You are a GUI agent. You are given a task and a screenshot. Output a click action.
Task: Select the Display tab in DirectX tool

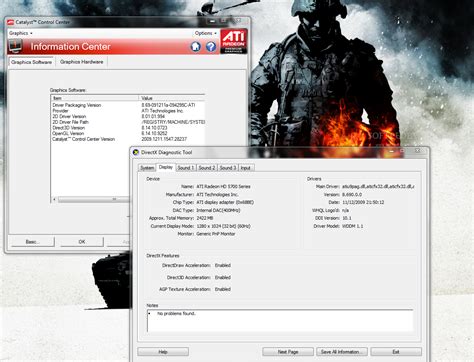tap(166, 167)
